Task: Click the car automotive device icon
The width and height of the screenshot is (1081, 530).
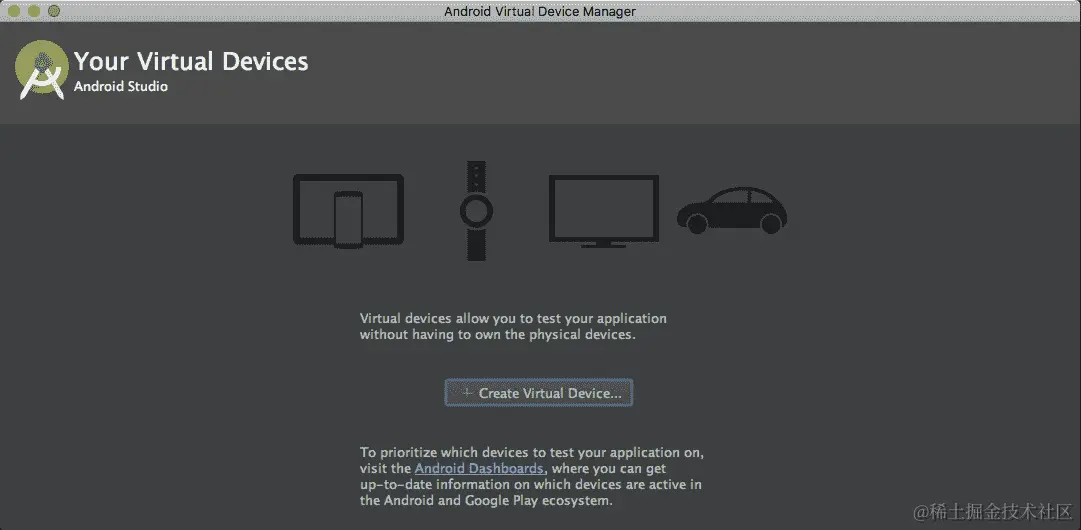Action: tap(732, 210)
